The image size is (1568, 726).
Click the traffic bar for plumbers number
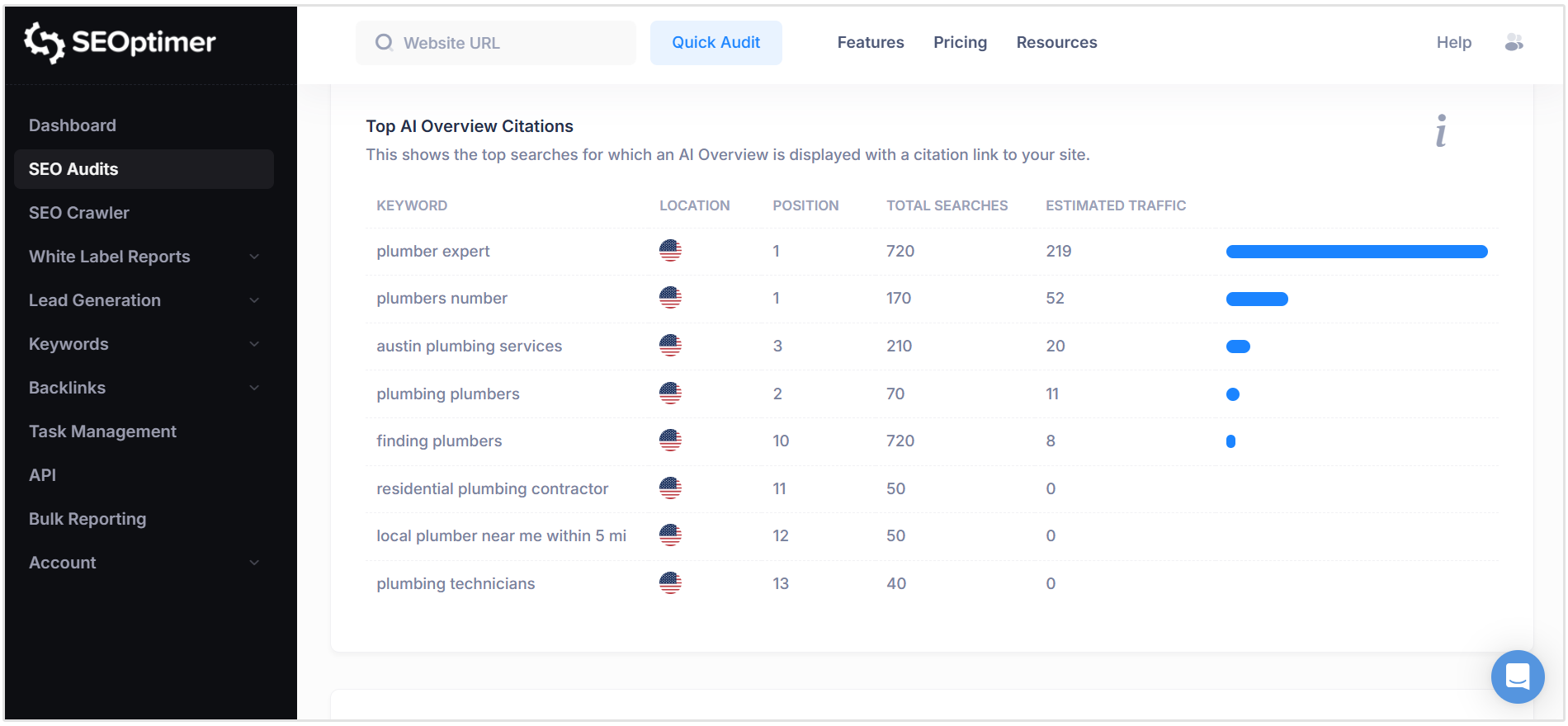click(1257, 299)
